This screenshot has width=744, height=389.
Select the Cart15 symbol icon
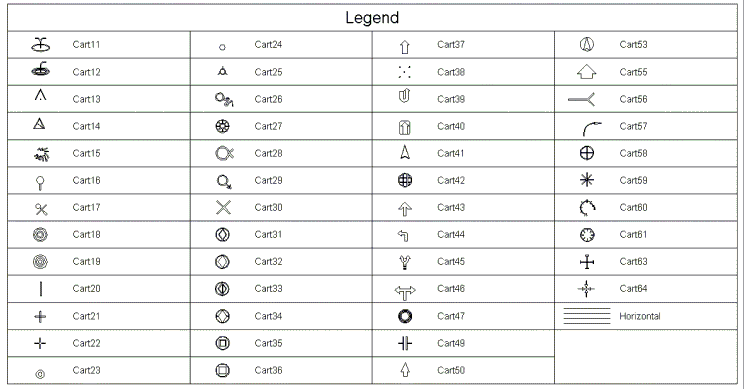point(42,154)
